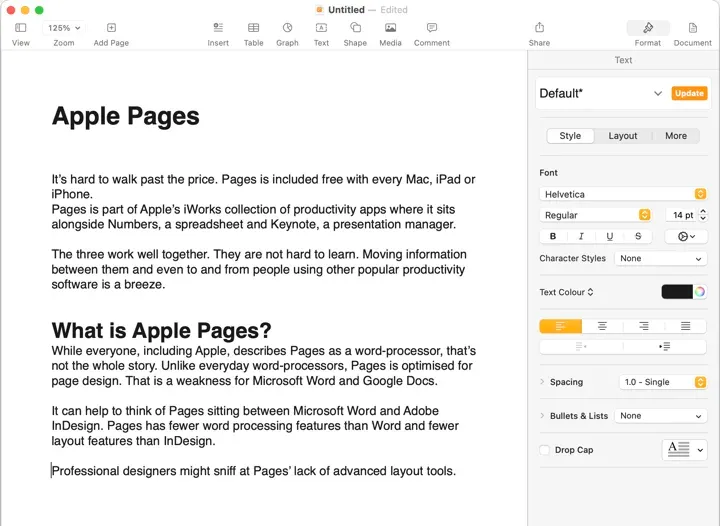
Task: Open the Insert menu icon
Action: (x=218, y=28)
